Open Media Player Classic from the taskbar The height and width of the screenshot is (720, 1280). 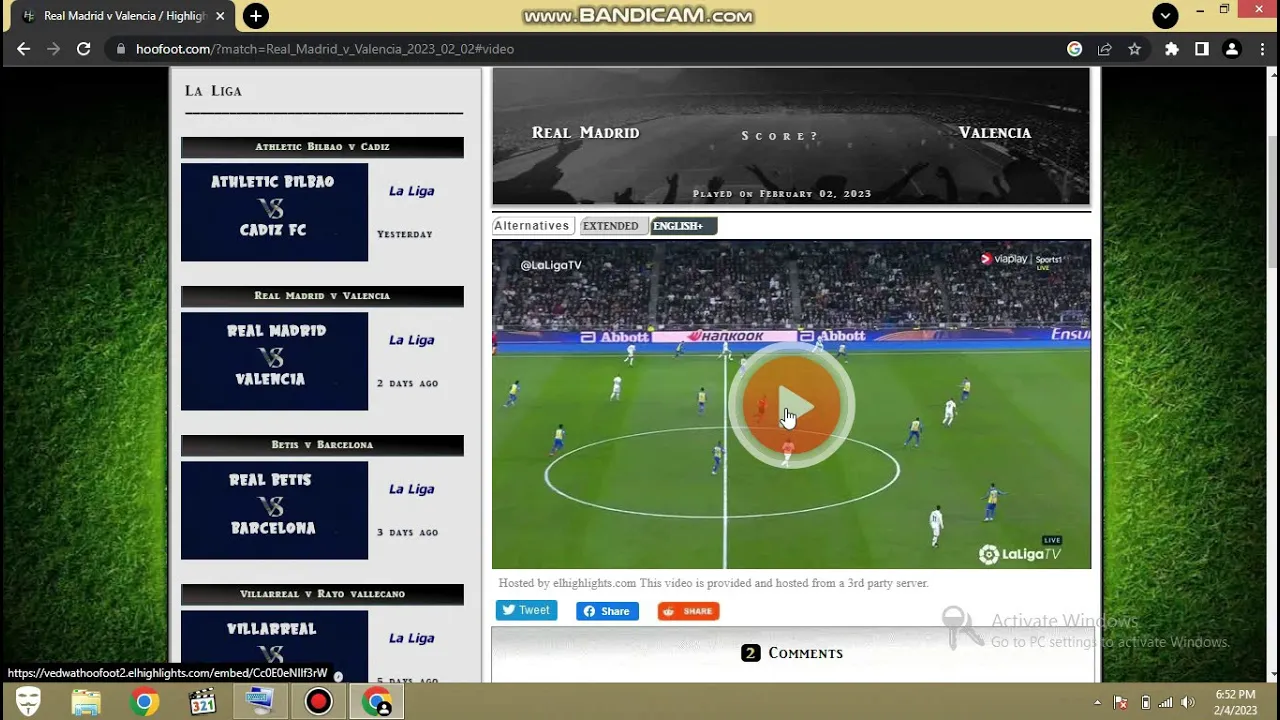[202, 702]
